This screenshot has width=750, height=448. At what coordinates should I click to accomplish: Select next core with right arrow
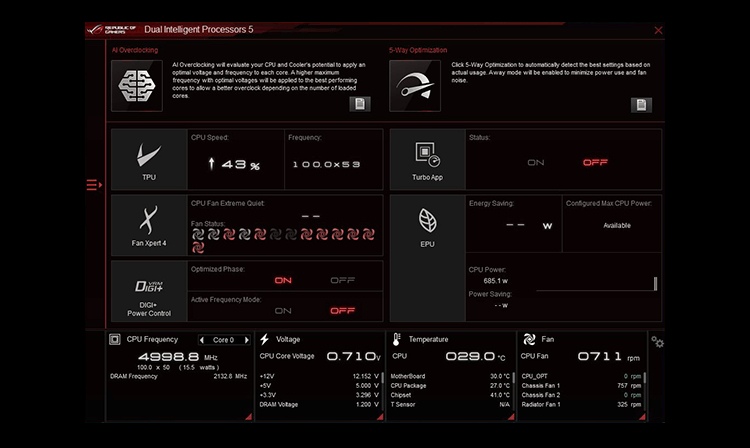point(247,340)
